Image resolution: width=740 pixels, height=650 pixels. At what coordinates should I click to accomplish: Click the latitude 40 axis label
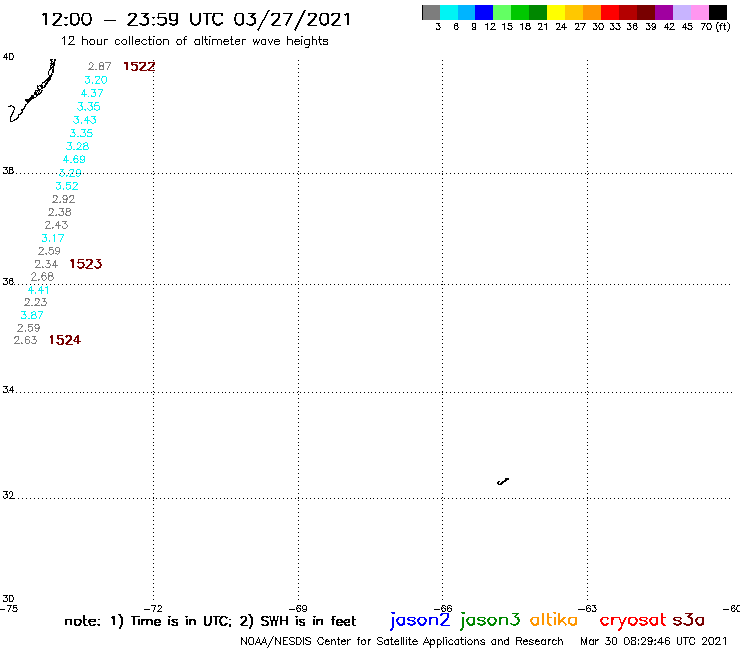coord(8,57)
